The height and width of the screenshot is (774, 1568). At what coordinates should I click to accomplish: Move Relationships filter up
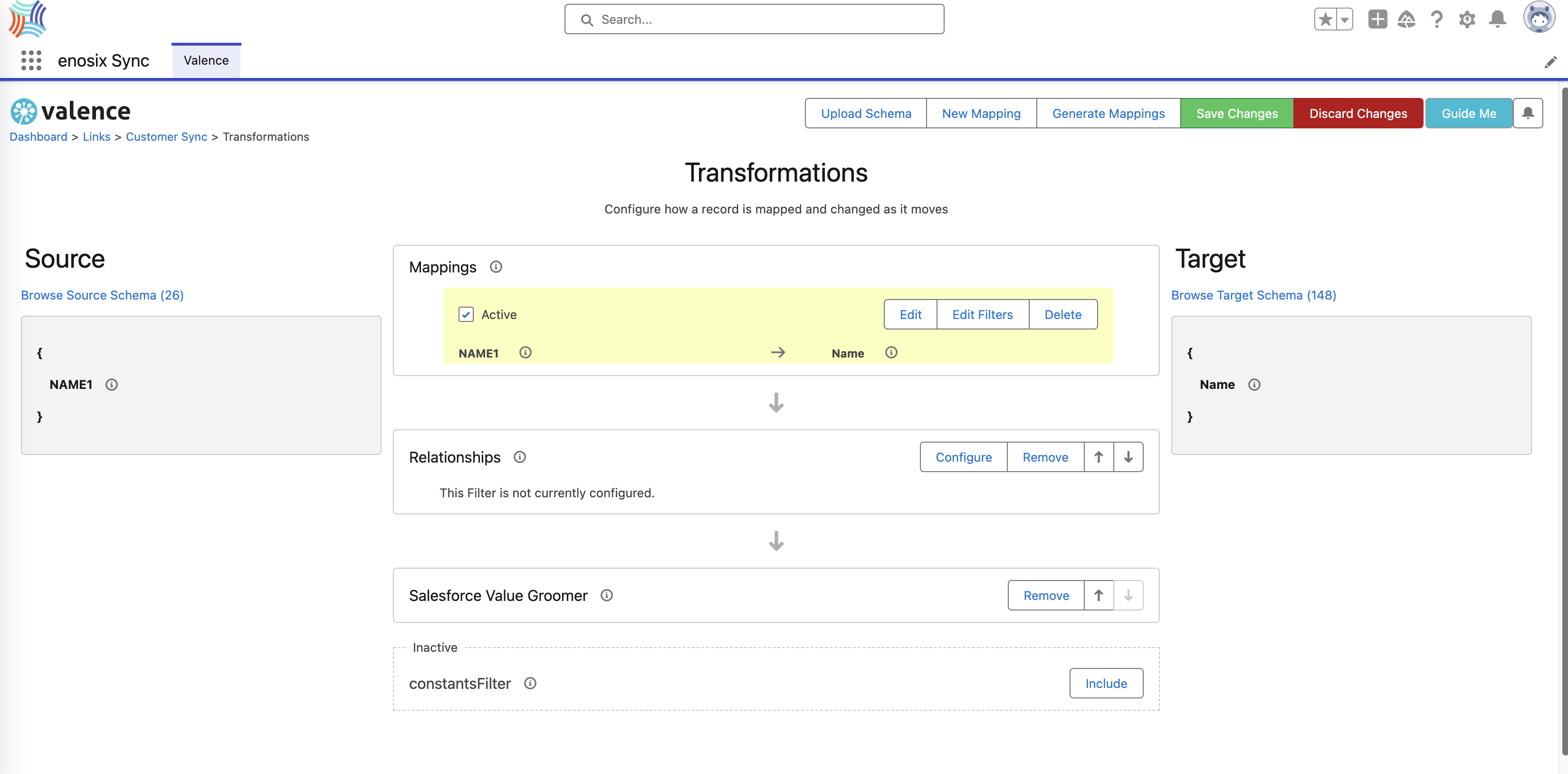pyautogui.click(x=1099, y=457)
